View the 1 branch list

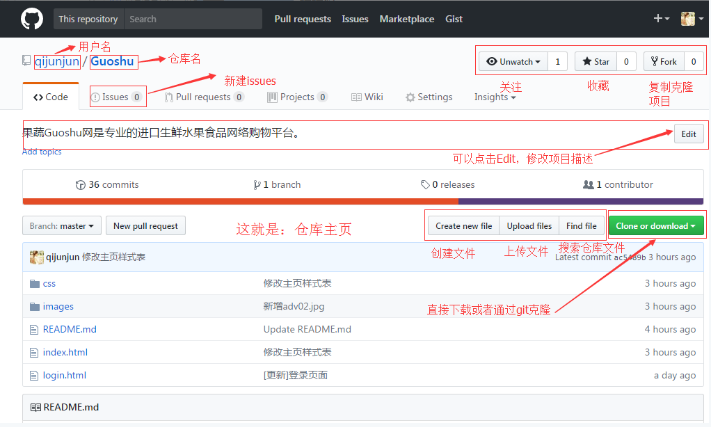tap(277, 184)
